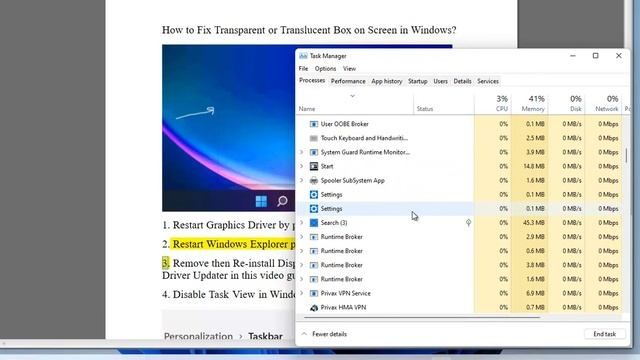This screenshot has height=360, width=640.
Task: Click the search magnifier in the document image
Action: click(x=282, y=201)
